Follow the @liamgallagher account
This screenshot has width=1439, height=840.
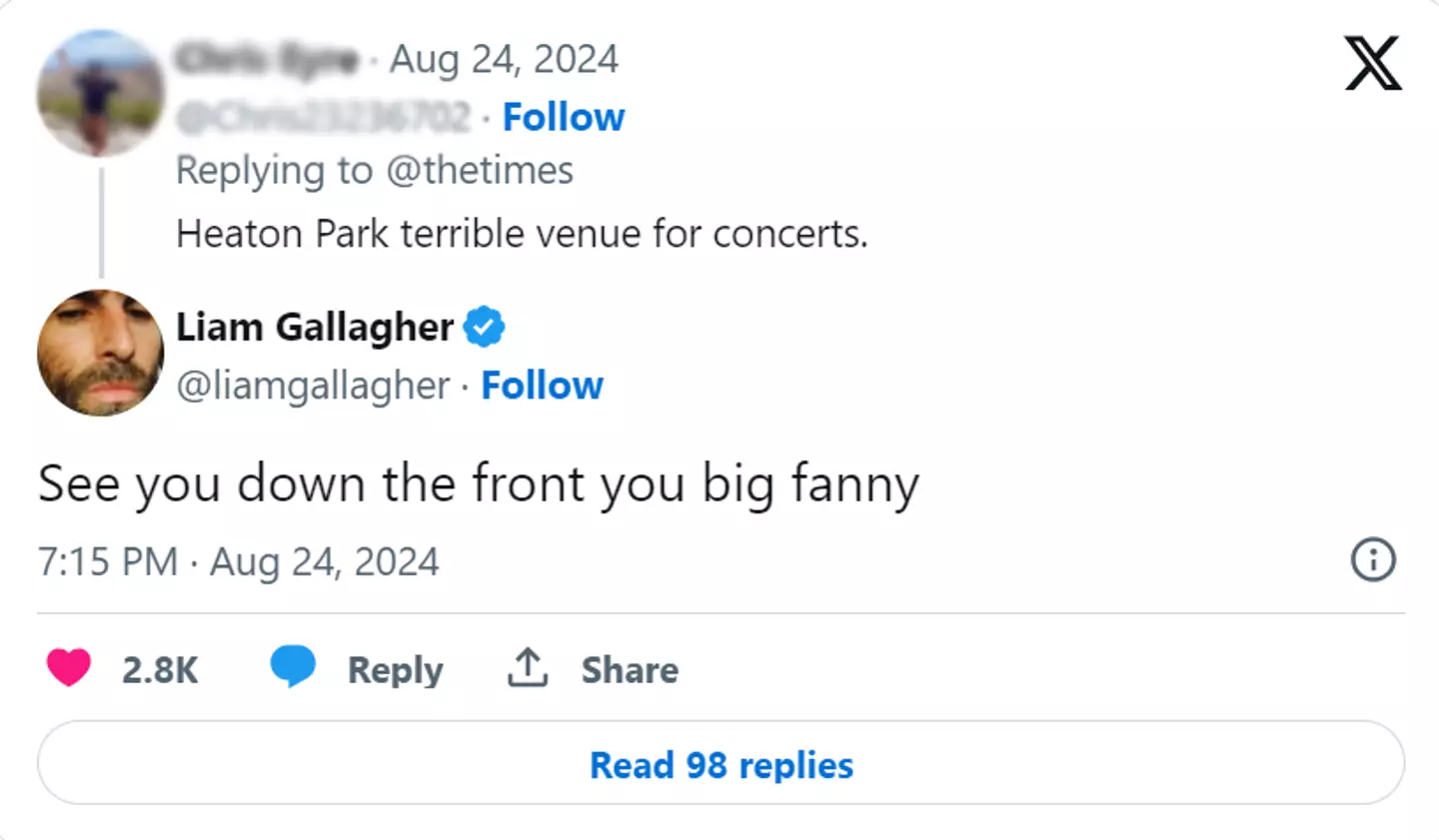point(543,386)
